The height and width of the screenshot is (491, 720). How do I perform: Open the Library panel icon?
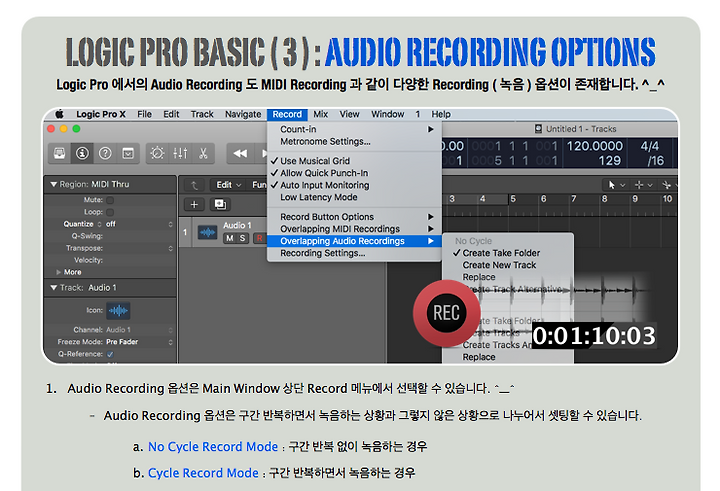pos(60,153)
